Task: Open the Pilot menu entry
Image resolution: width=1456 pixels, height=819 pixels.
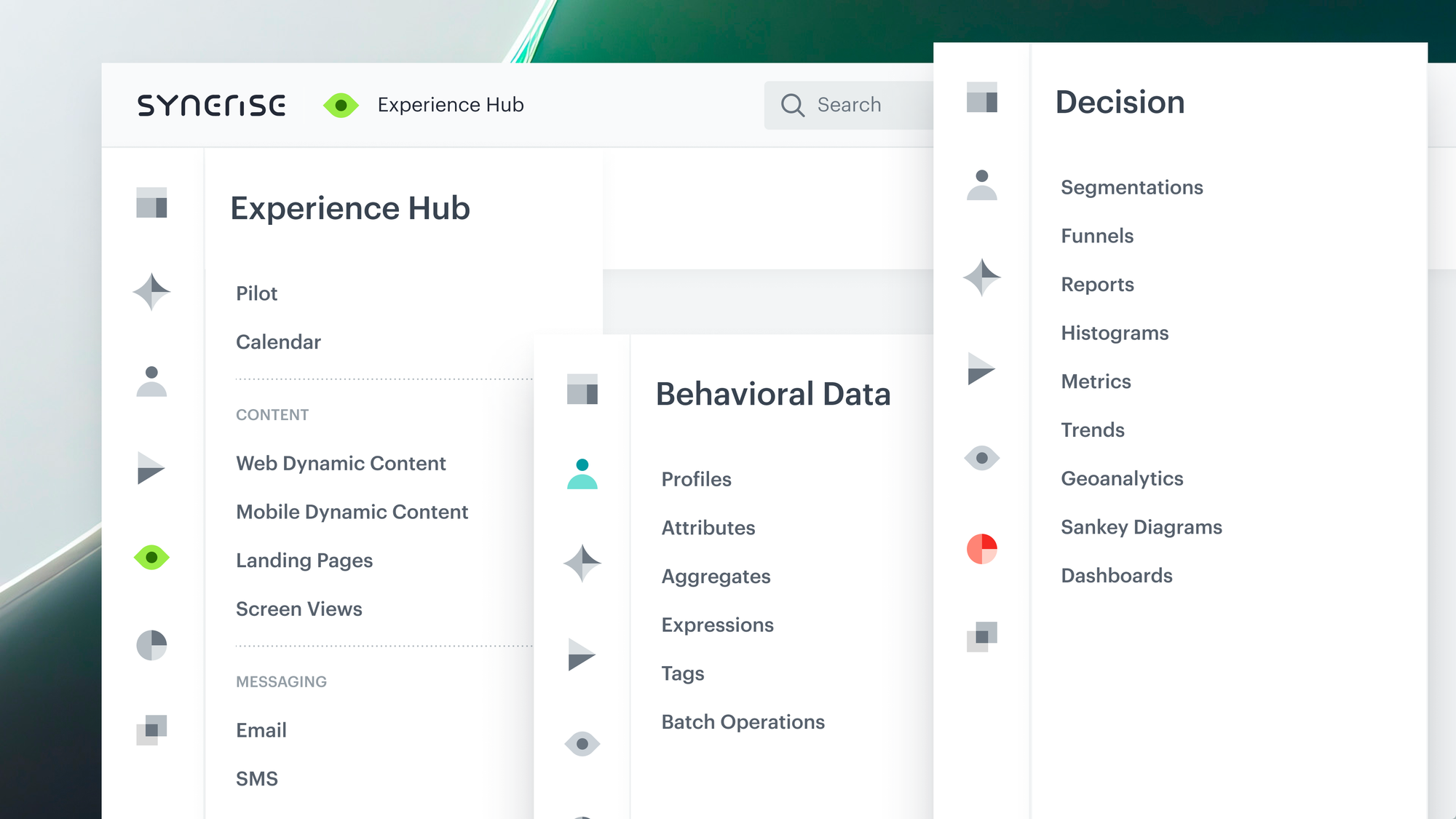Action: pyautogui.click(x=256, y=293)
